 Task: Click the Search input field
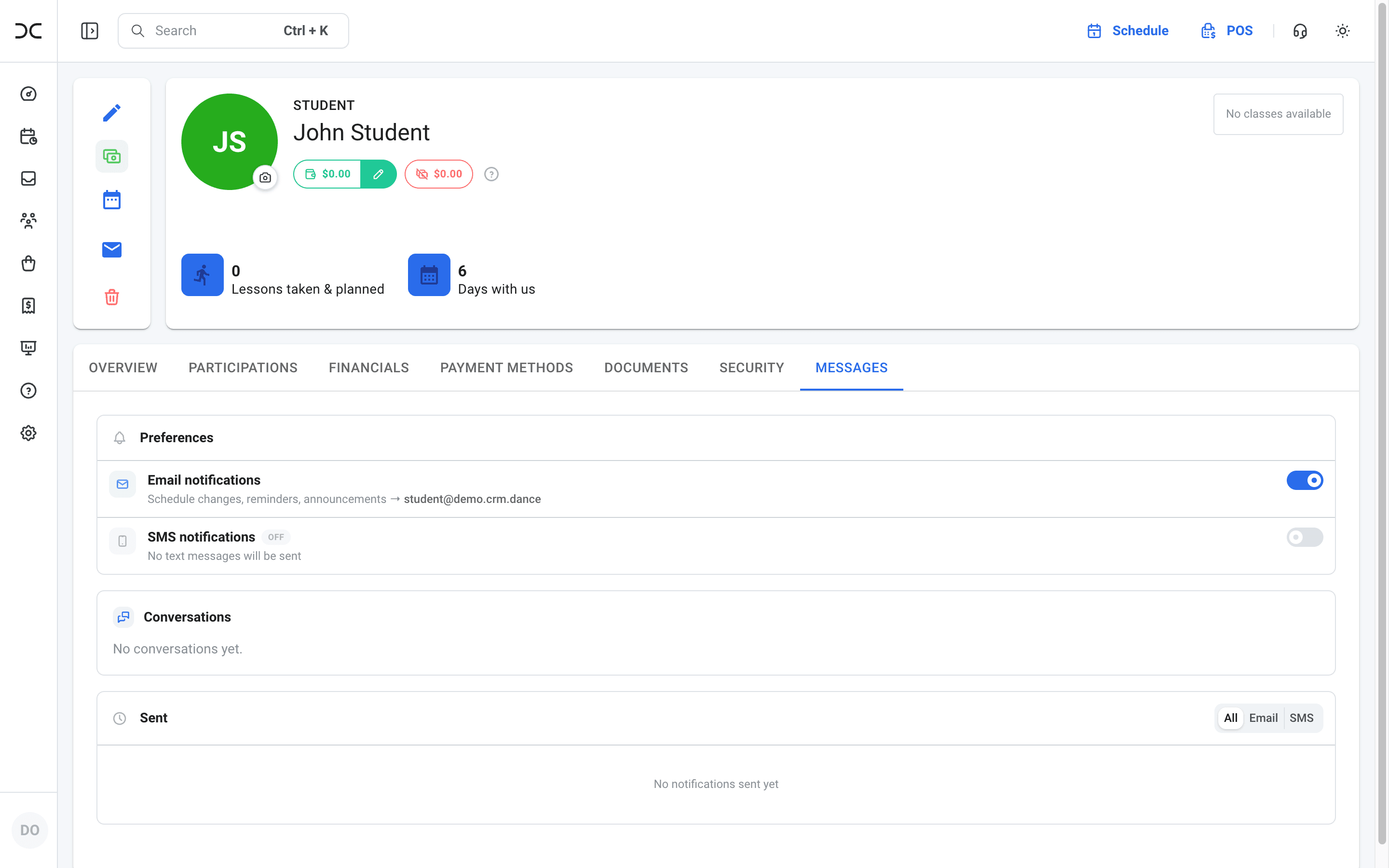[233, 31]
